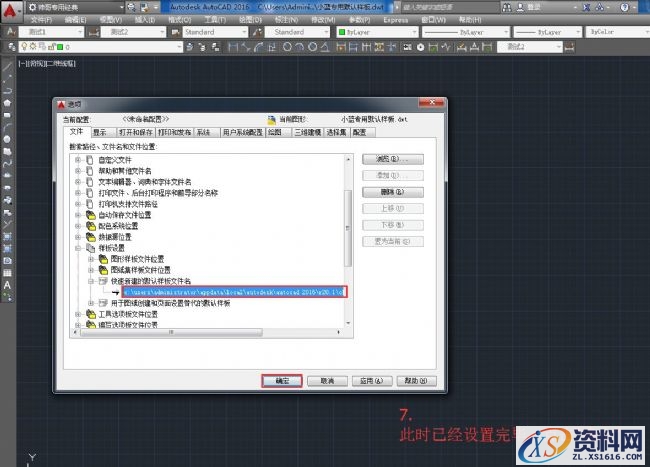
Task: Click the infocenter search input field
Action: point(450,7)
